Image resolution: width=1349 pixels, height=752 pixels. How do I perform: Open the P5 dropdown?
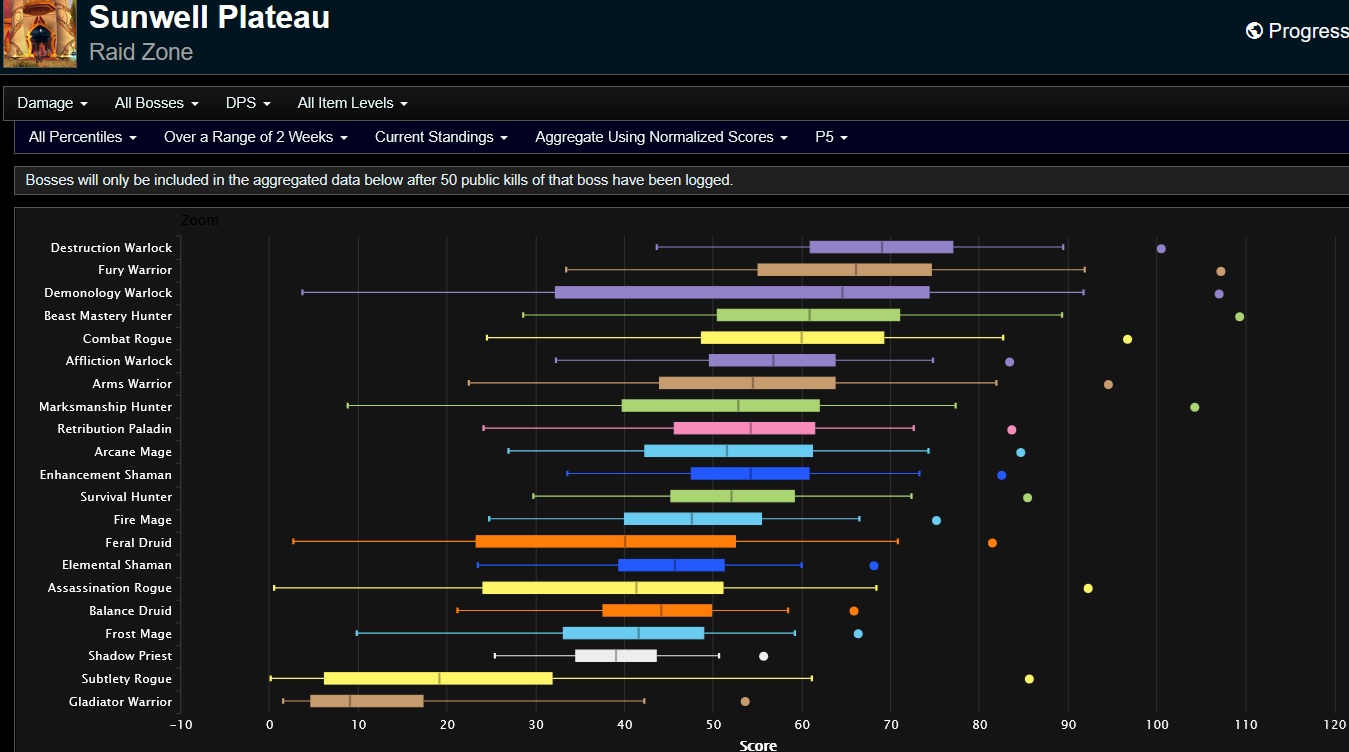tap(831, 137)
